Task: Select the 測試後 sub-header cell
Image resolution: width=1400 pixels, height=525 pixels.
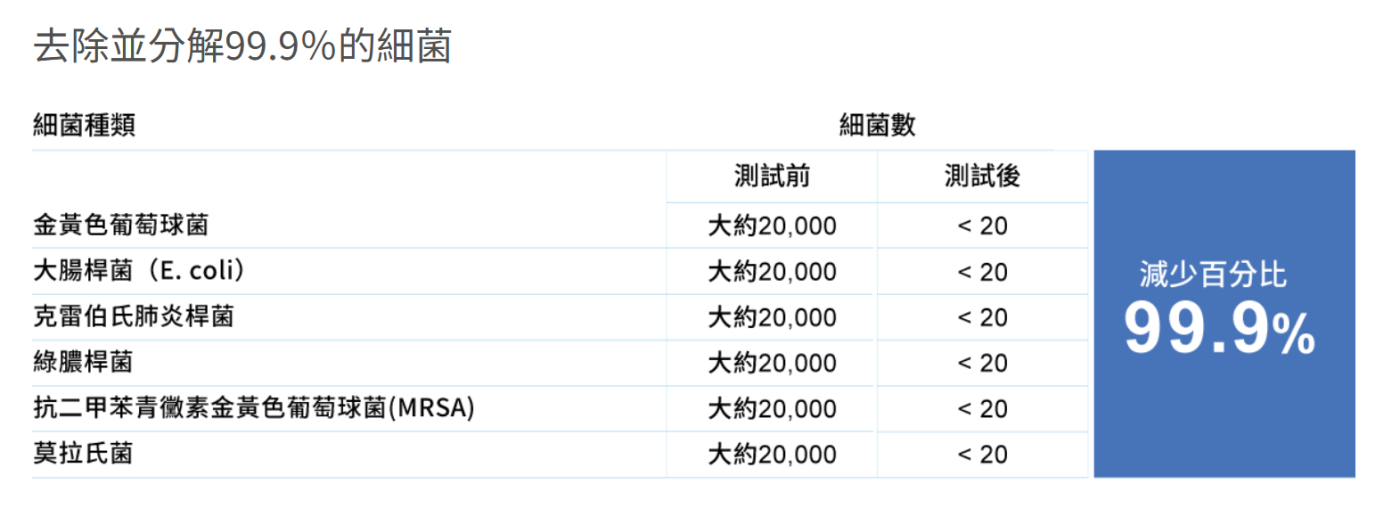Action: pos(982,177)
